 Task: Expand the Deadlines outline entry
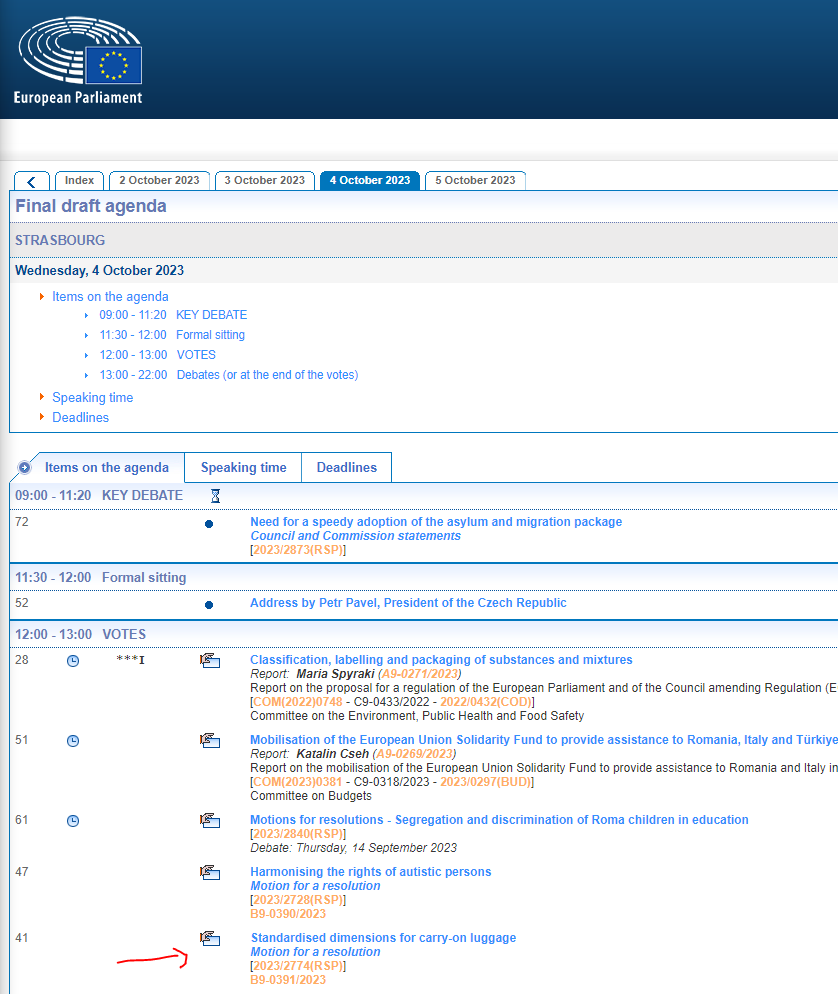pyautogui.click(x=80, y=417)
